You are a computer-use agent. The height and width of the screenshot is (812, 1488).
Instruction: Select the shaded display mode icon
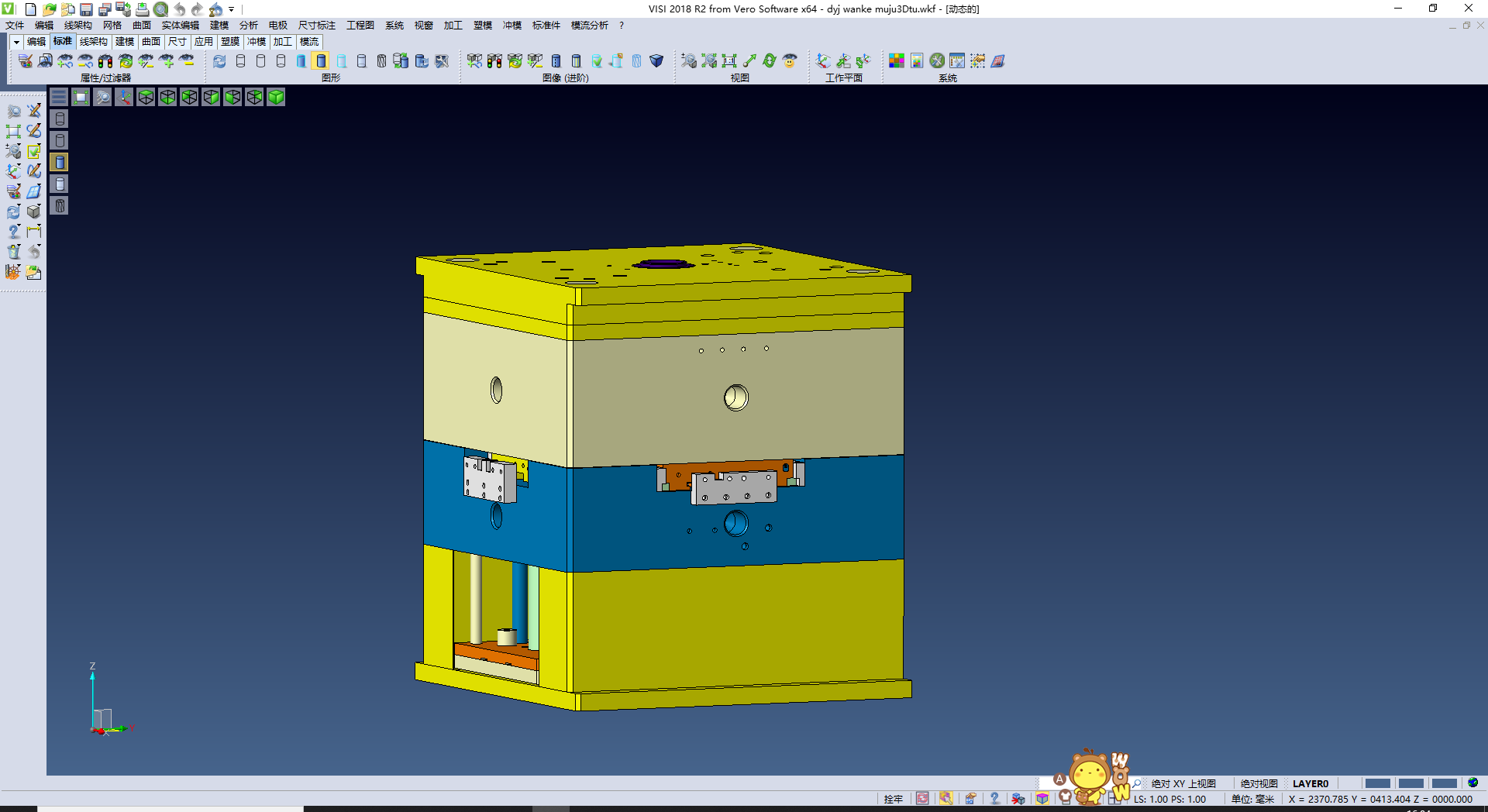click(x=321, y=61)
